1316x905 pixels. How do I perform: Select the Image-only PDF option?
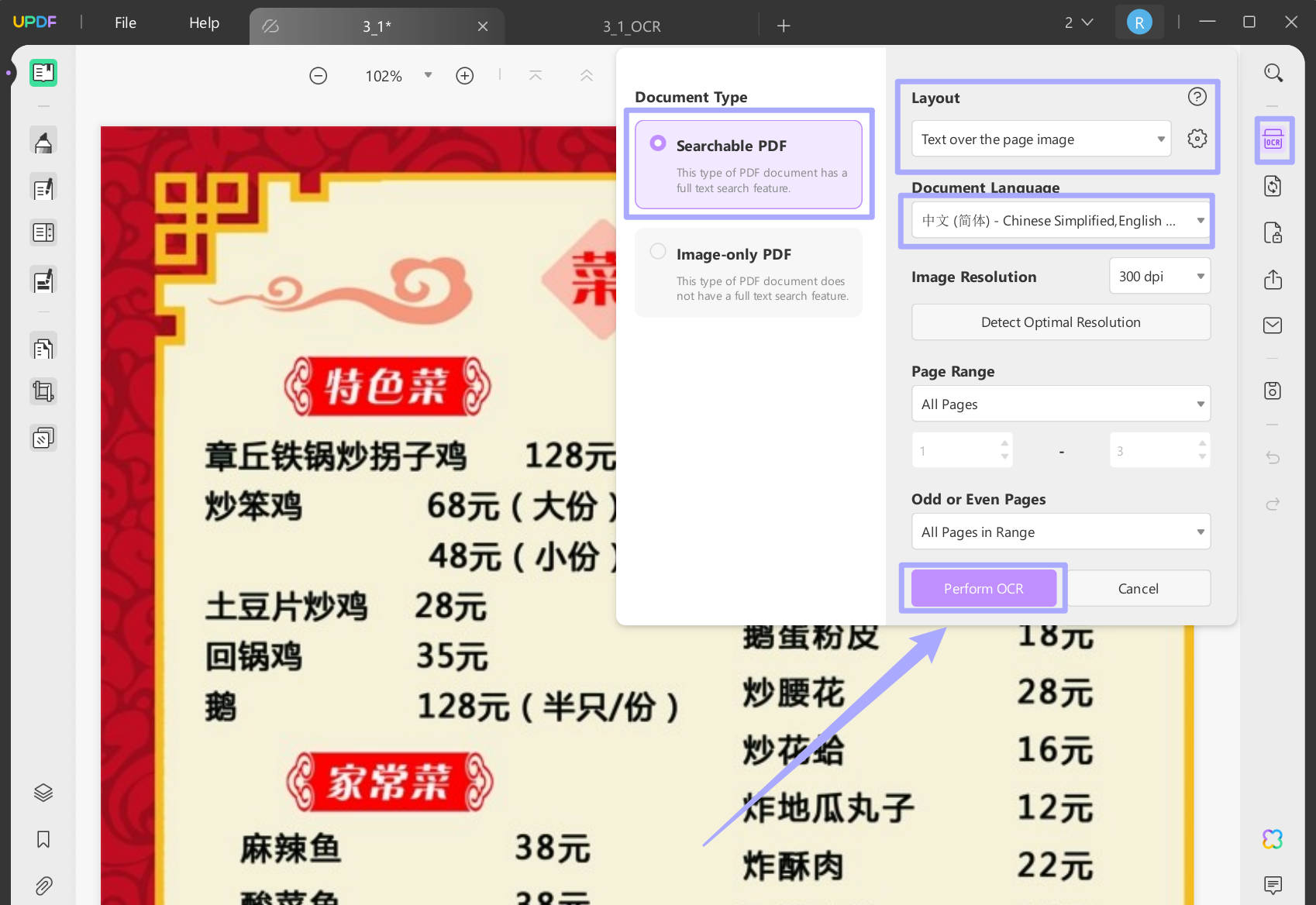point(658,251)
